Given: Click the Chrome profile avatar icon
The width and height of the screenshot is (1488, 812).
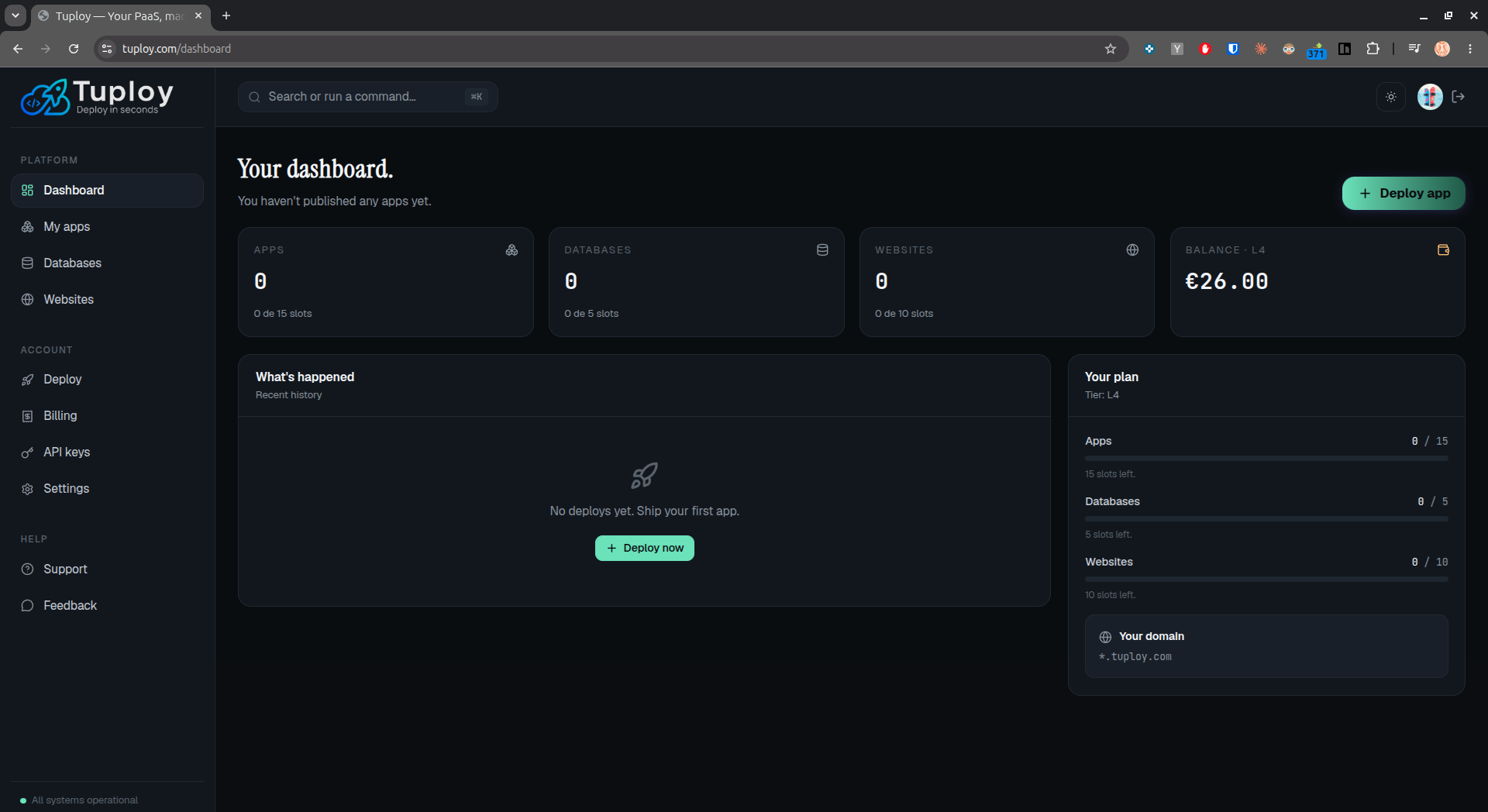Looking at the screenshot, I should (x=1442, y=49).
